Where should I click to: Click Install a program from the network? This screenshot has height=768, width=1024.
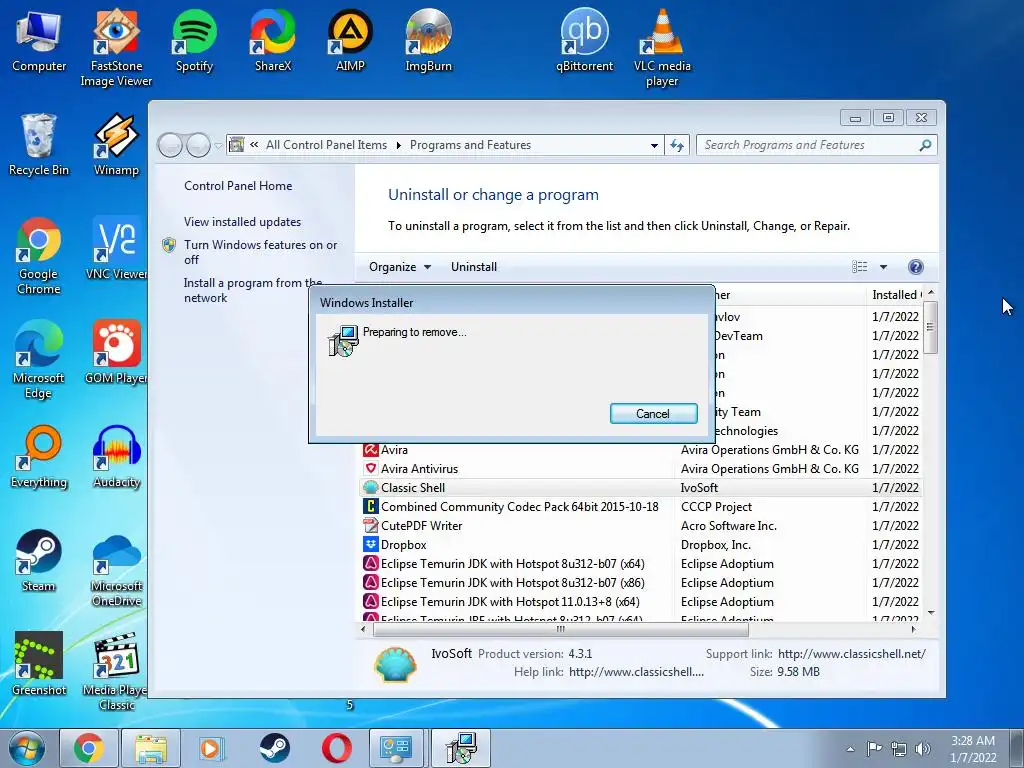[252, 290]
